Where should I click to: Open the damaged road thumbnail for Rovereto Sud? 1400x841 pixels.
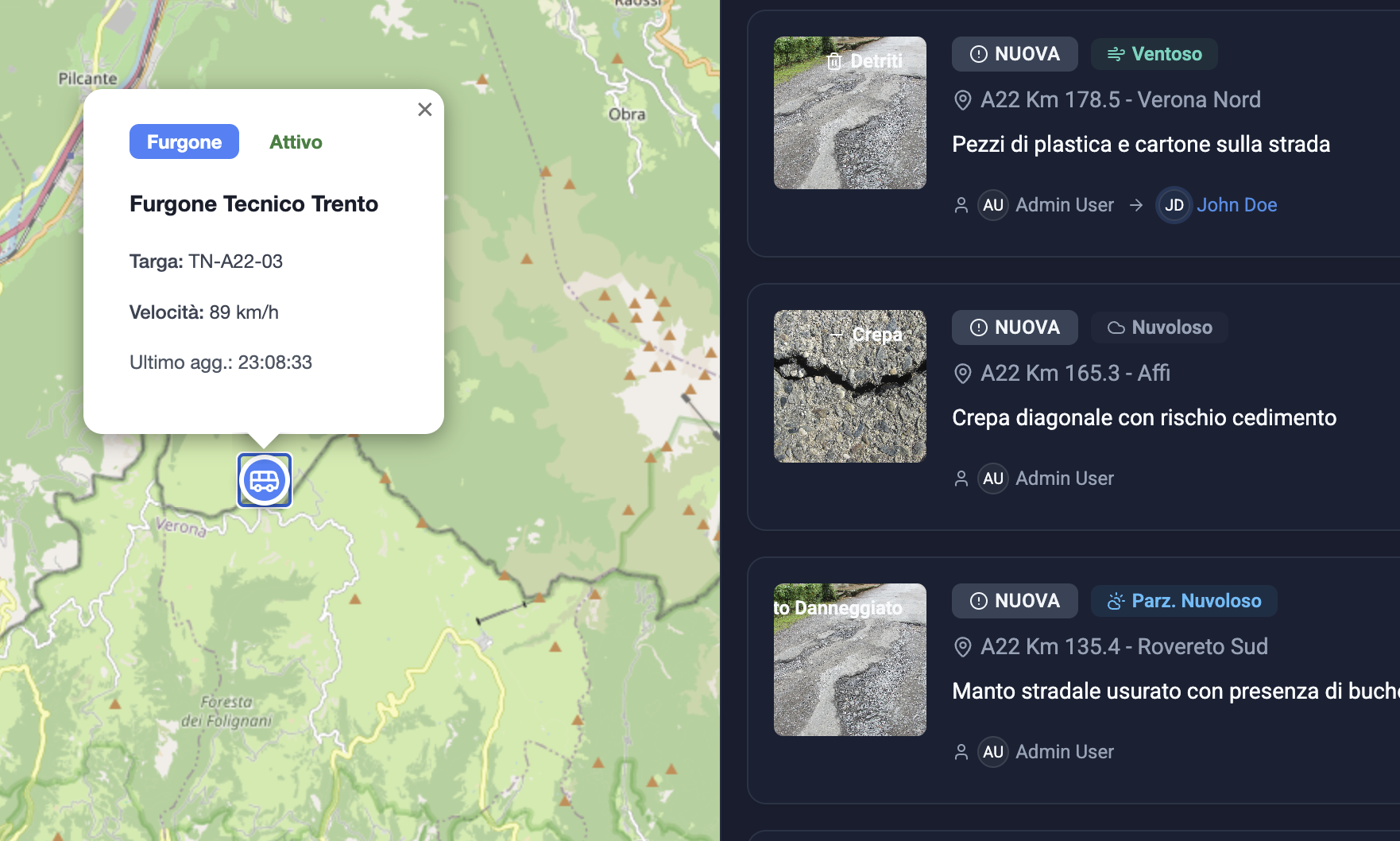850,660
